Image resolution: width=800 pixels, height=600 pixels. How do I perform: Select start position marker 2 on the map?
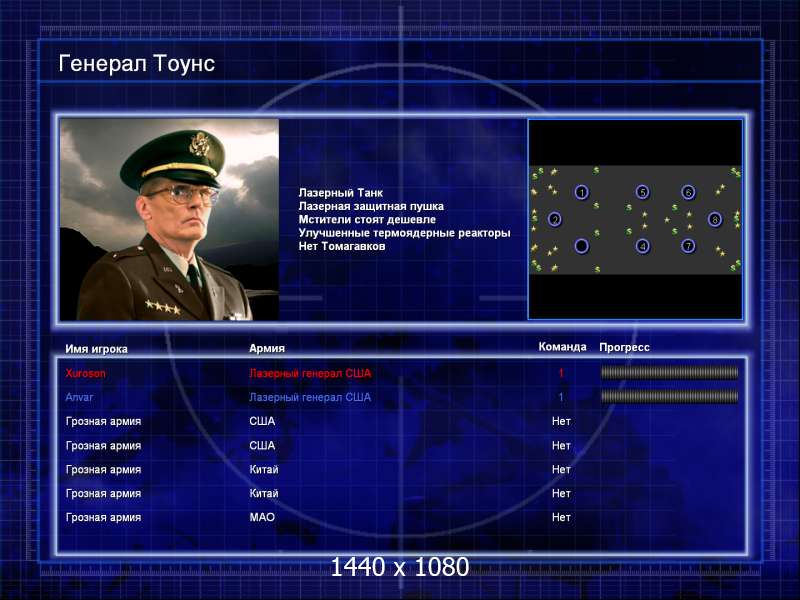coord(555,220)
